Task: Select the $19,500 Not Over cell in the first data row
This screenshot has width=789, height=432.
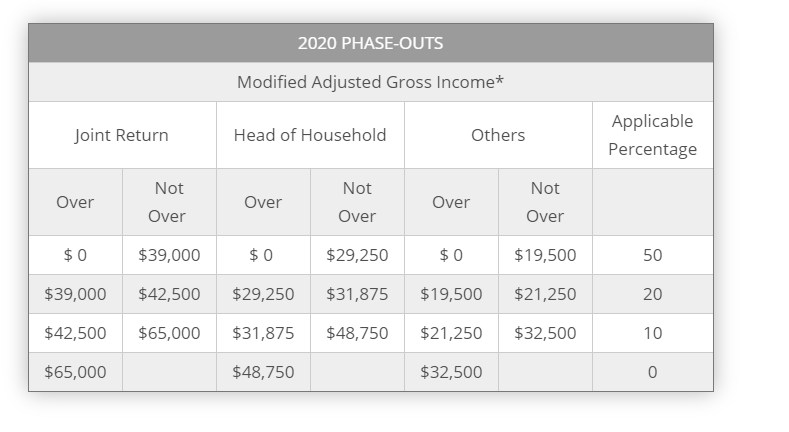Action: click(545, 255)
